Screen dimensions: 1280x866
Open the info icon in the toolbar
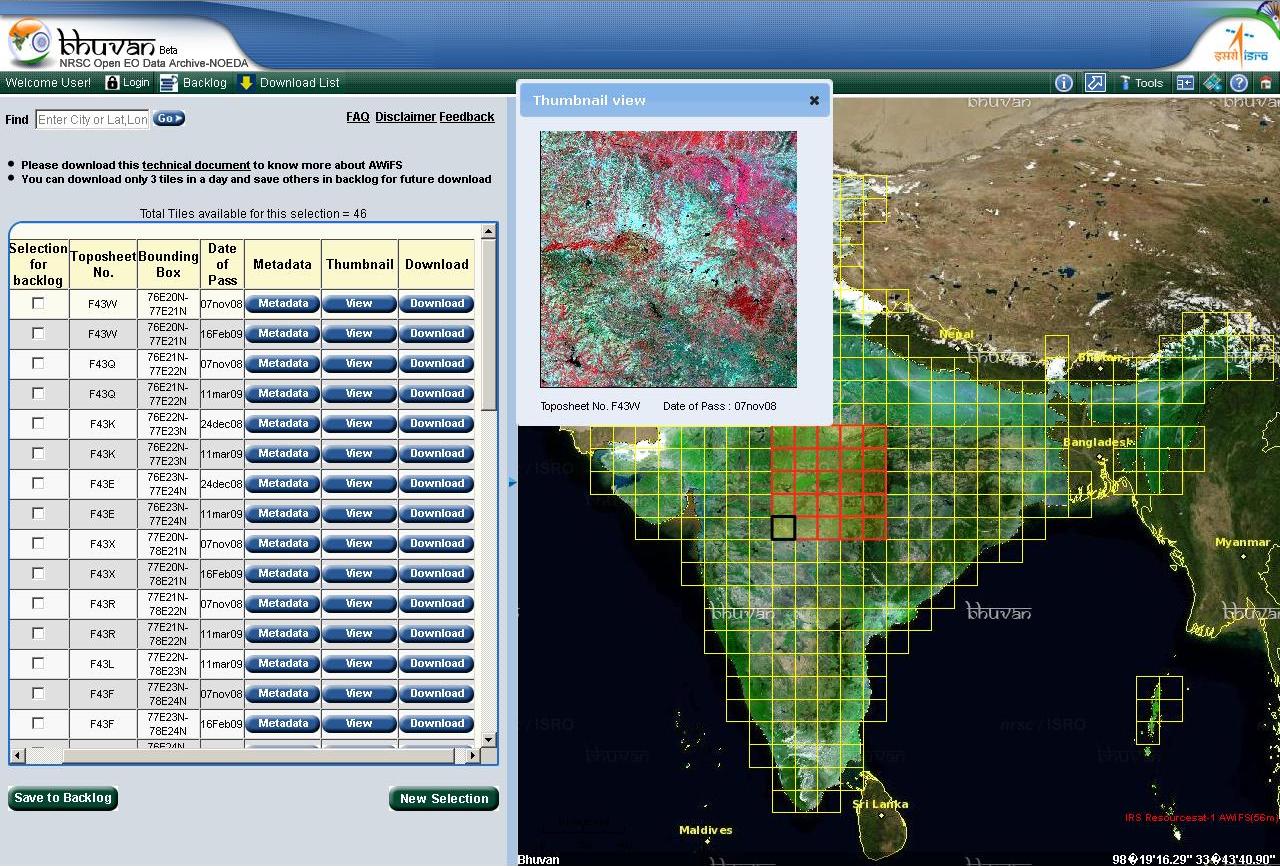pos(1064,83)
